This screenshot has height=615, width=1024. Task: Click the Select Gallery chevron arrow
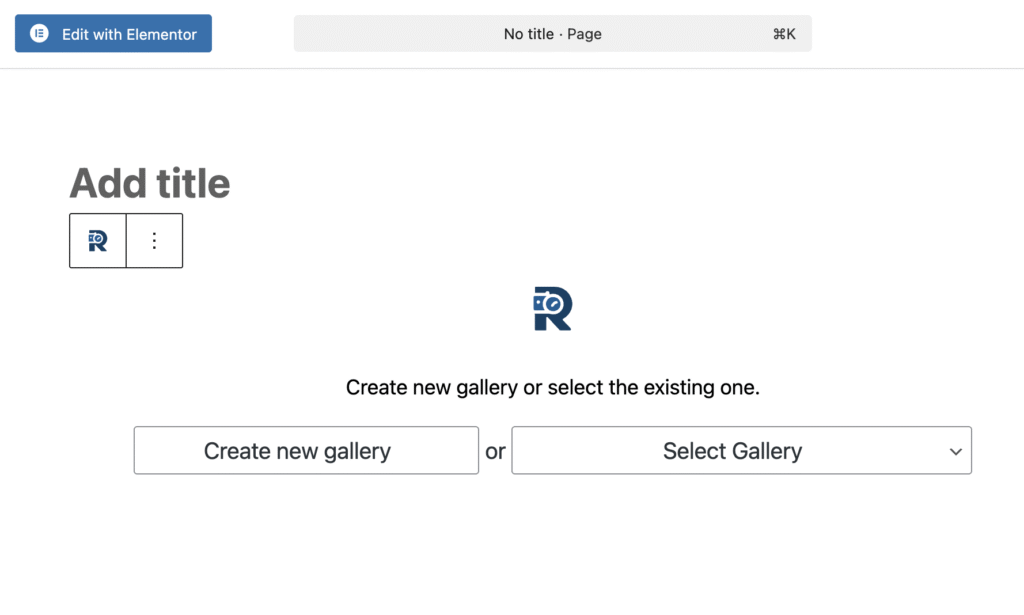click(954, 452)
